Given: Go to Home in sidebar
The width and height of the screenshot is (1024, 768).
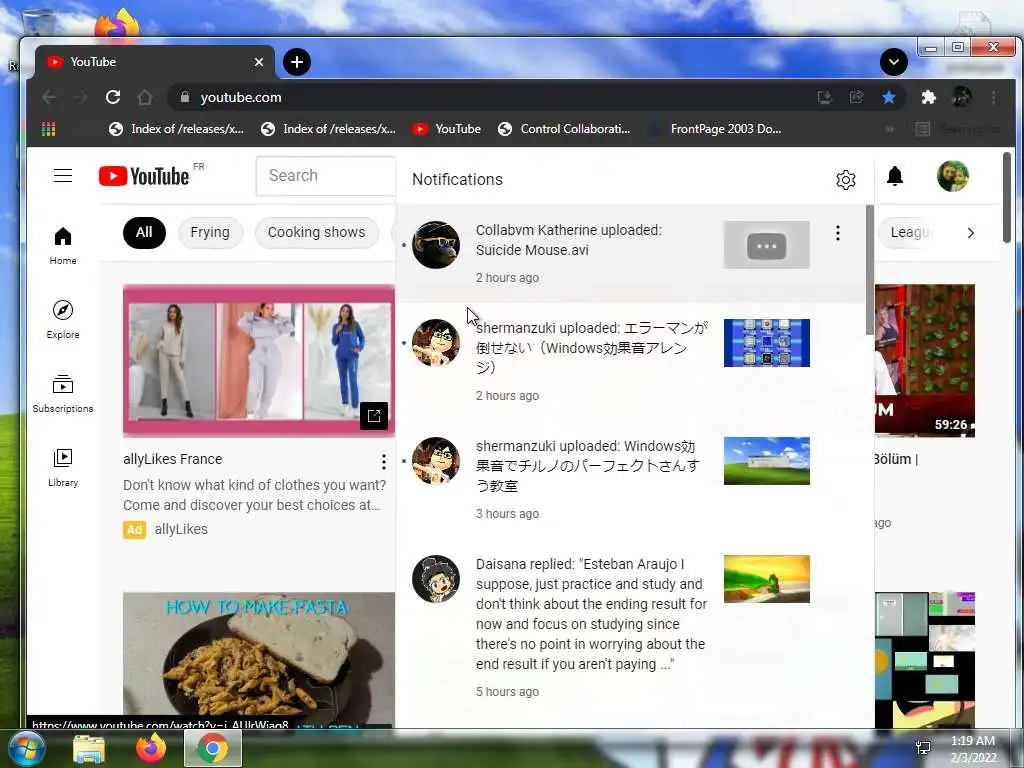Looking at the screenshot, I should pyautogui.click(x=63, y=246).
